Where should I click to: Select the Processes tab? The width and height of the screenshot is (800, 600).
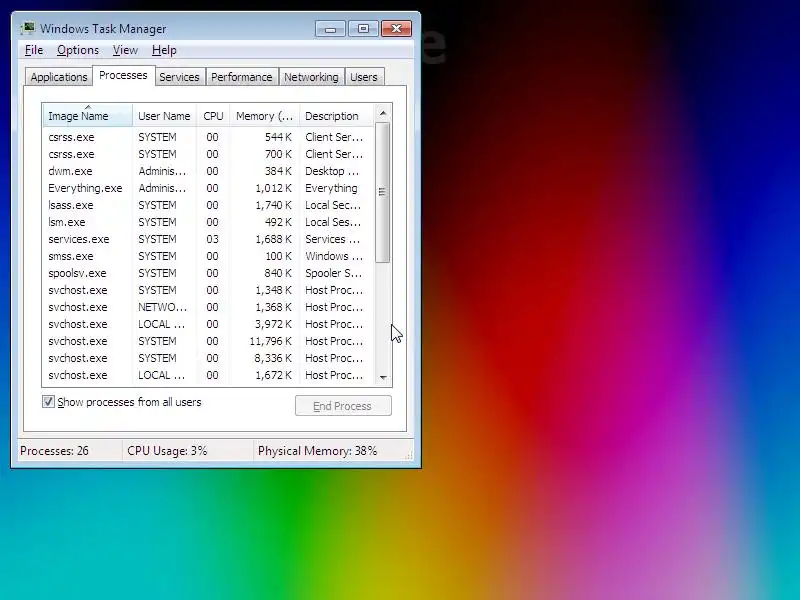[123, 76]
